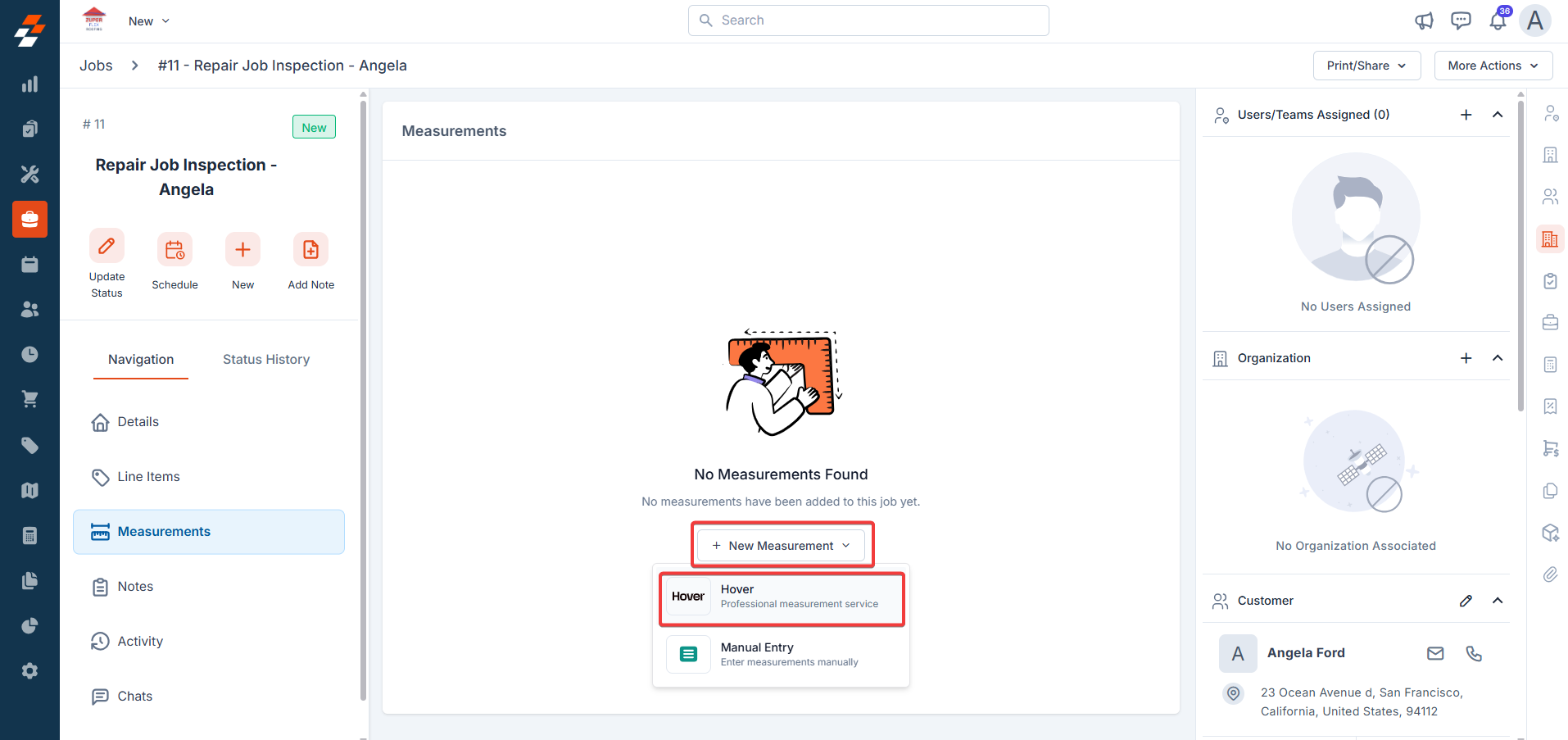Click the Jobs breadcrumb link
This screenshot has height=740, width=1568.
(96, 66)
